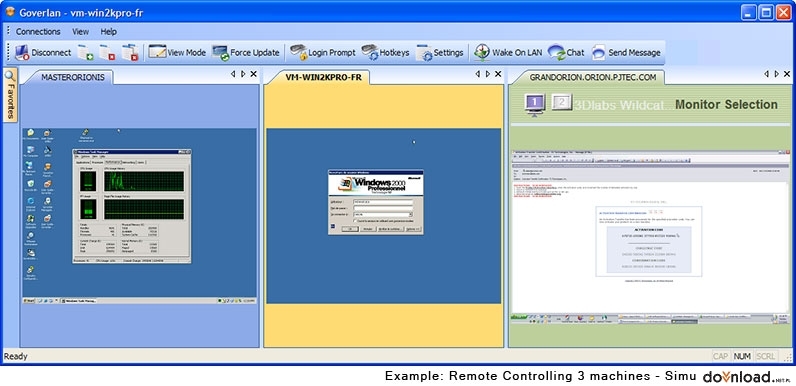The image size is (796, 386).
Task: Click the right arrow in the MASTERORIONIS pane header
Action: (243, 74)
